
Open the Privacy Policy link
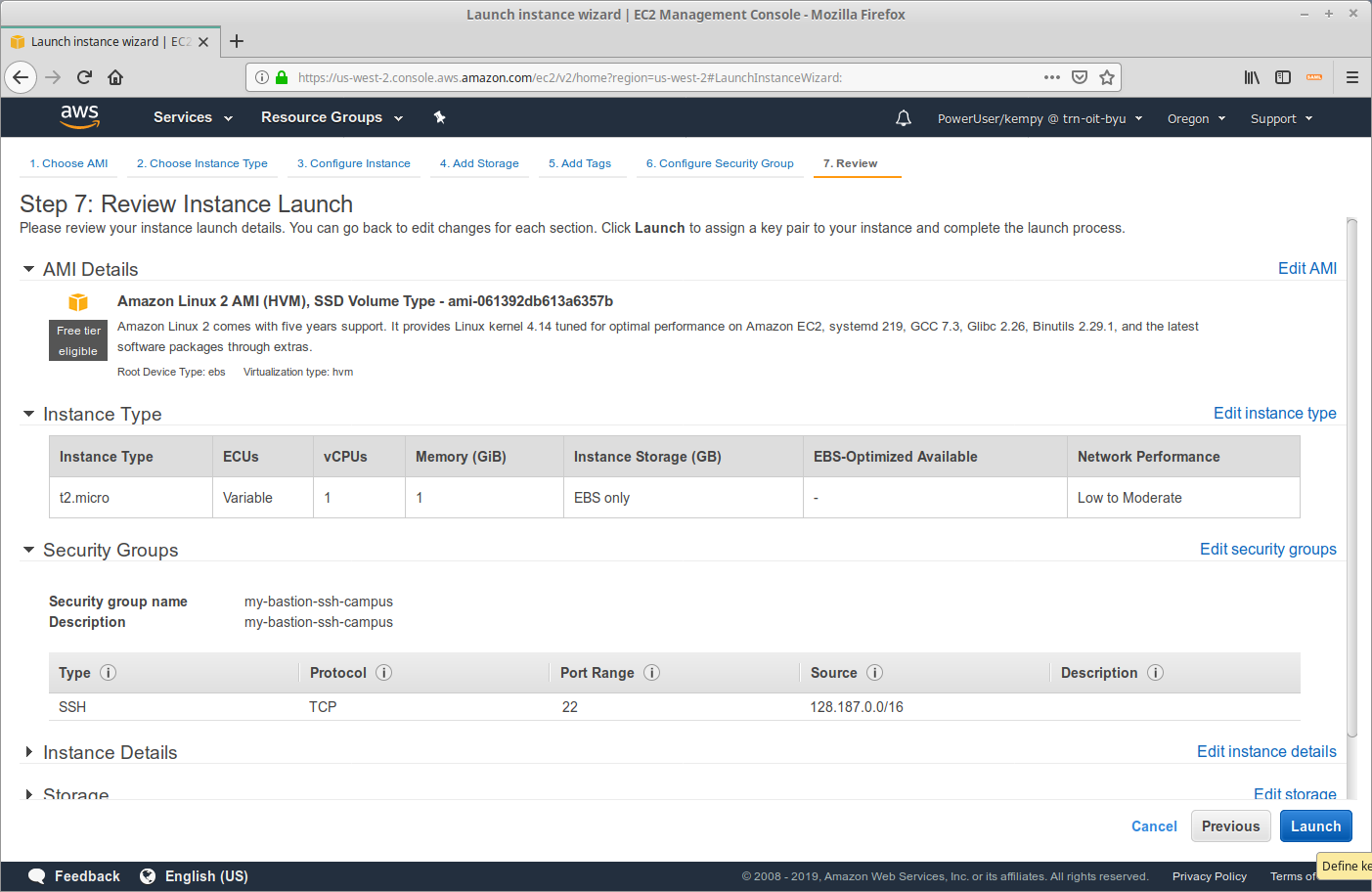(1210, 876)
